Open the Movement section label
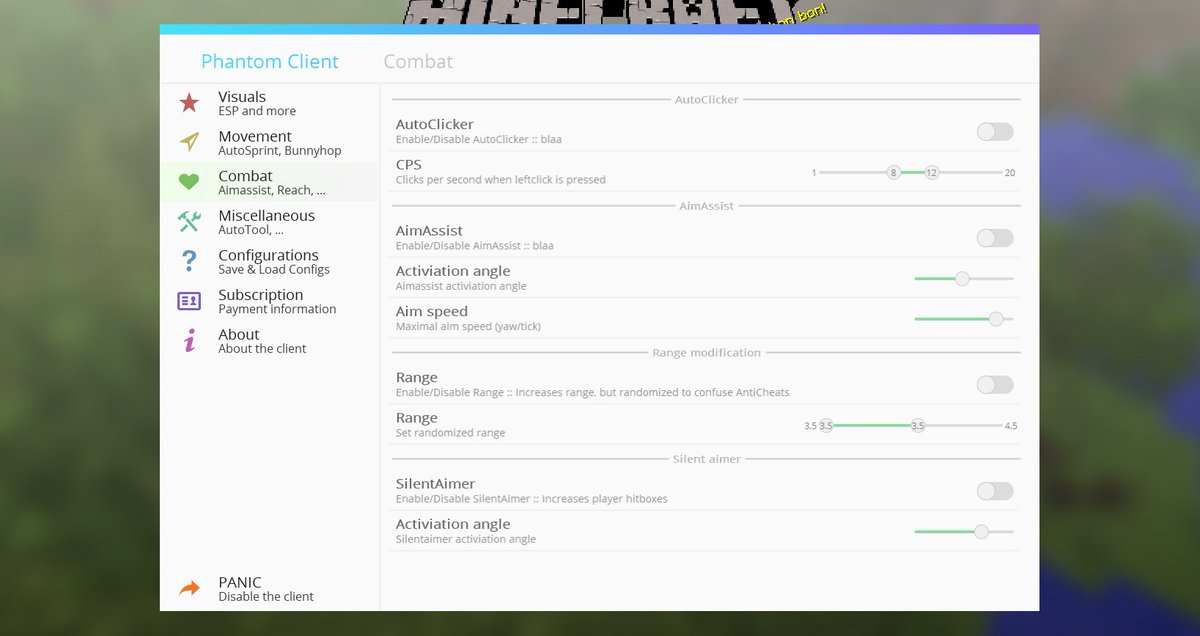 tap(280, 143)
